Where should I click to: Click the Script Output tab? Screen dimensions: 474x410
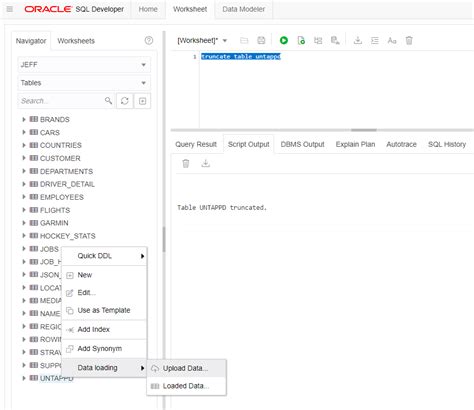click(x=249, y=144)
